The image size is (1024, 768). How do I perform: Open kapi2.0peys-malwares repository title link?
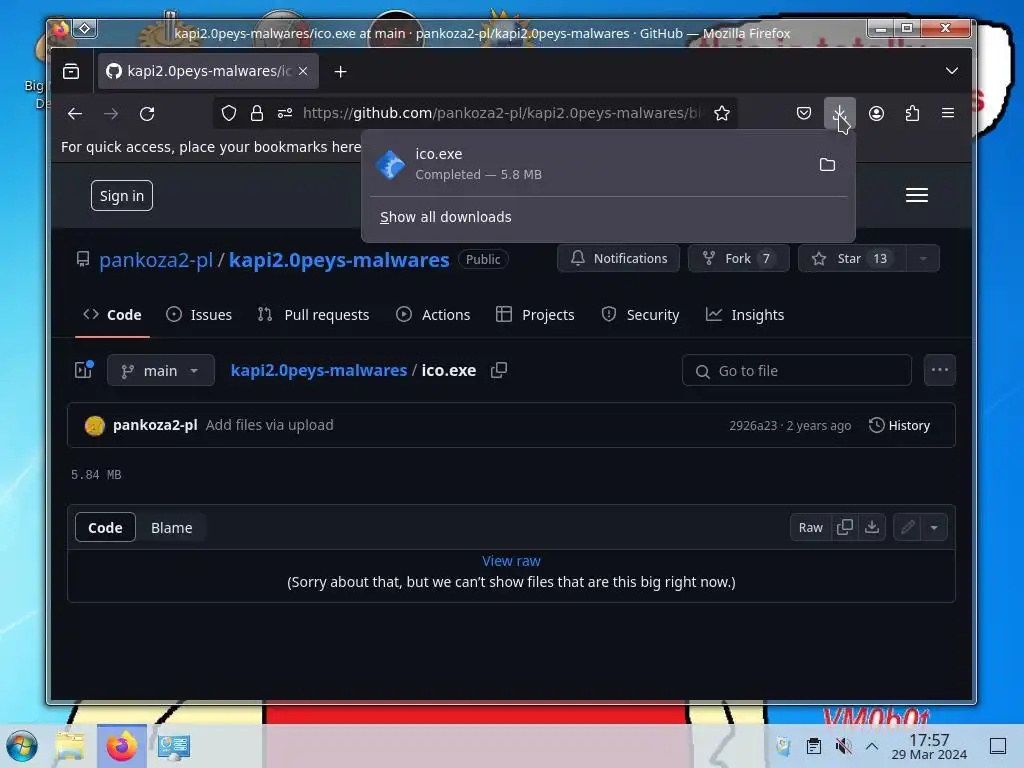tap(339, 260)
